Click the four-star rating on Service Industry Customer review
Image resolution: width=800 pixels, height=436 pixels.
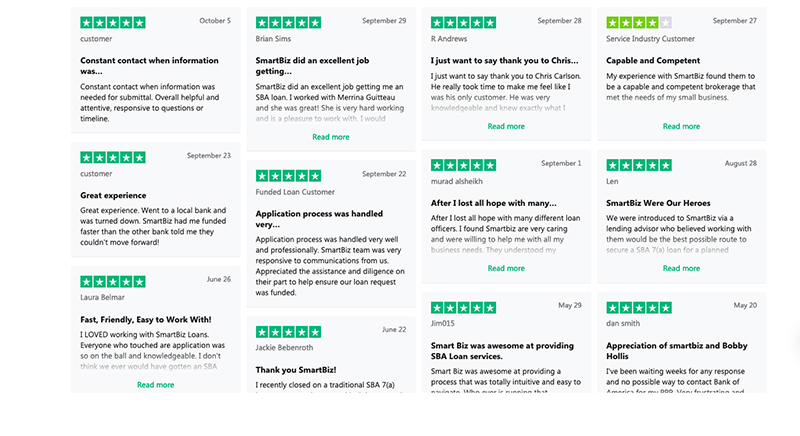click(x=639, y=22)
